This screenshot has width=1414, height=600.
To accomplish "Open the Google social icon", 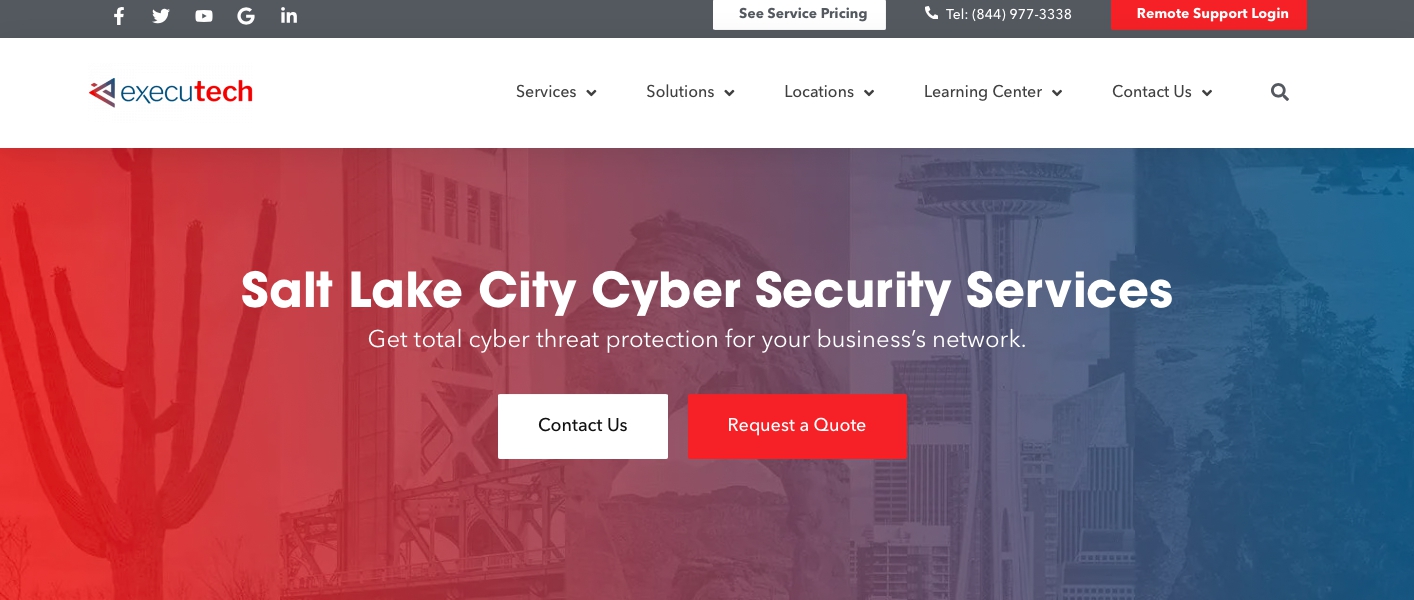I will (x=246, y=16).
